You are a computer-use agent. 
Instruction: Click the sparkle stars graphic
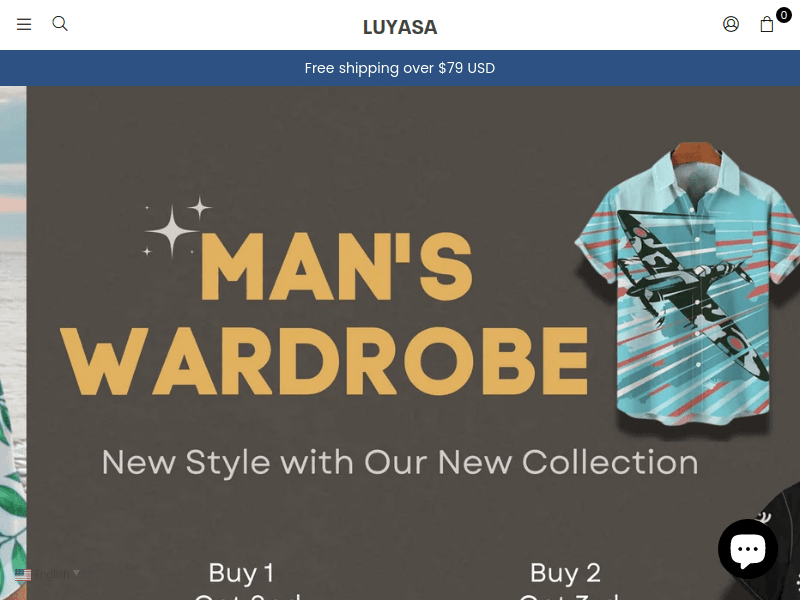[176, 227]
